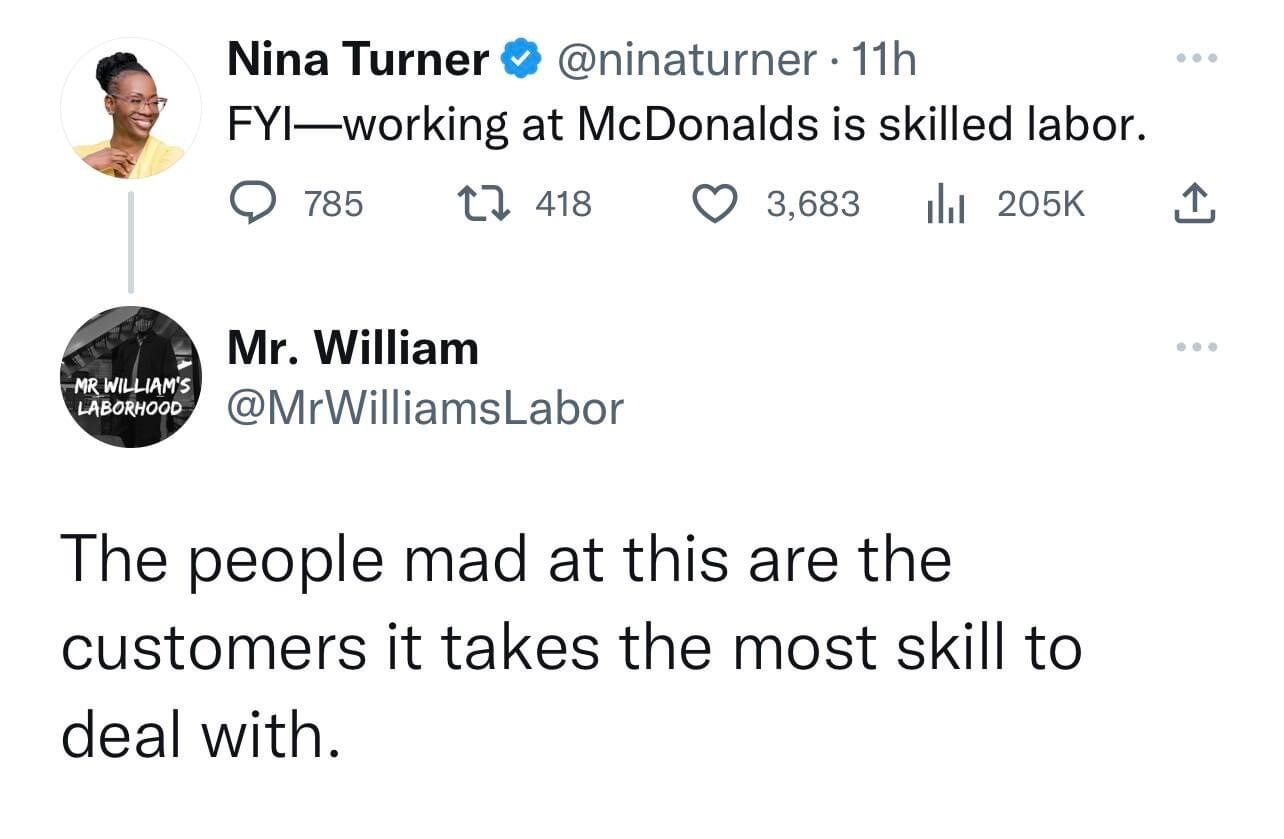Viewport: 1284px width, 839px height.
Task: Click the 205K views count
Action: (1041, 205)
